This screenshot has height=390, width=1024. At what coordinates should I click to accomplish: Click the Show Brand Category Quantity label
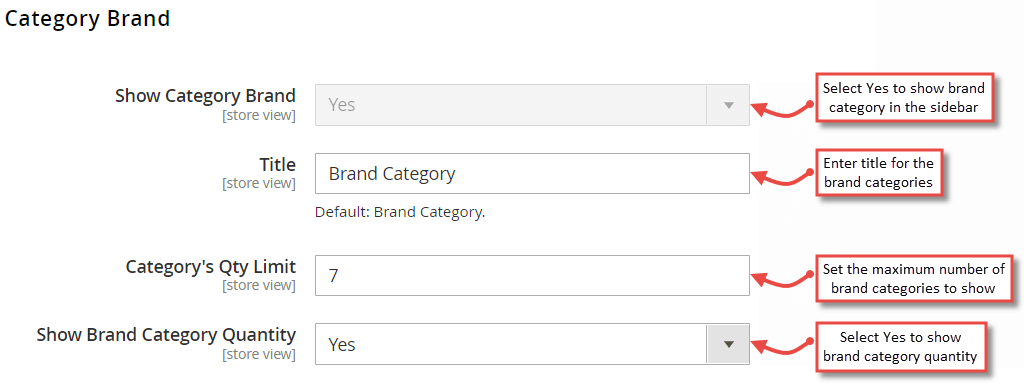click(166, 335)
